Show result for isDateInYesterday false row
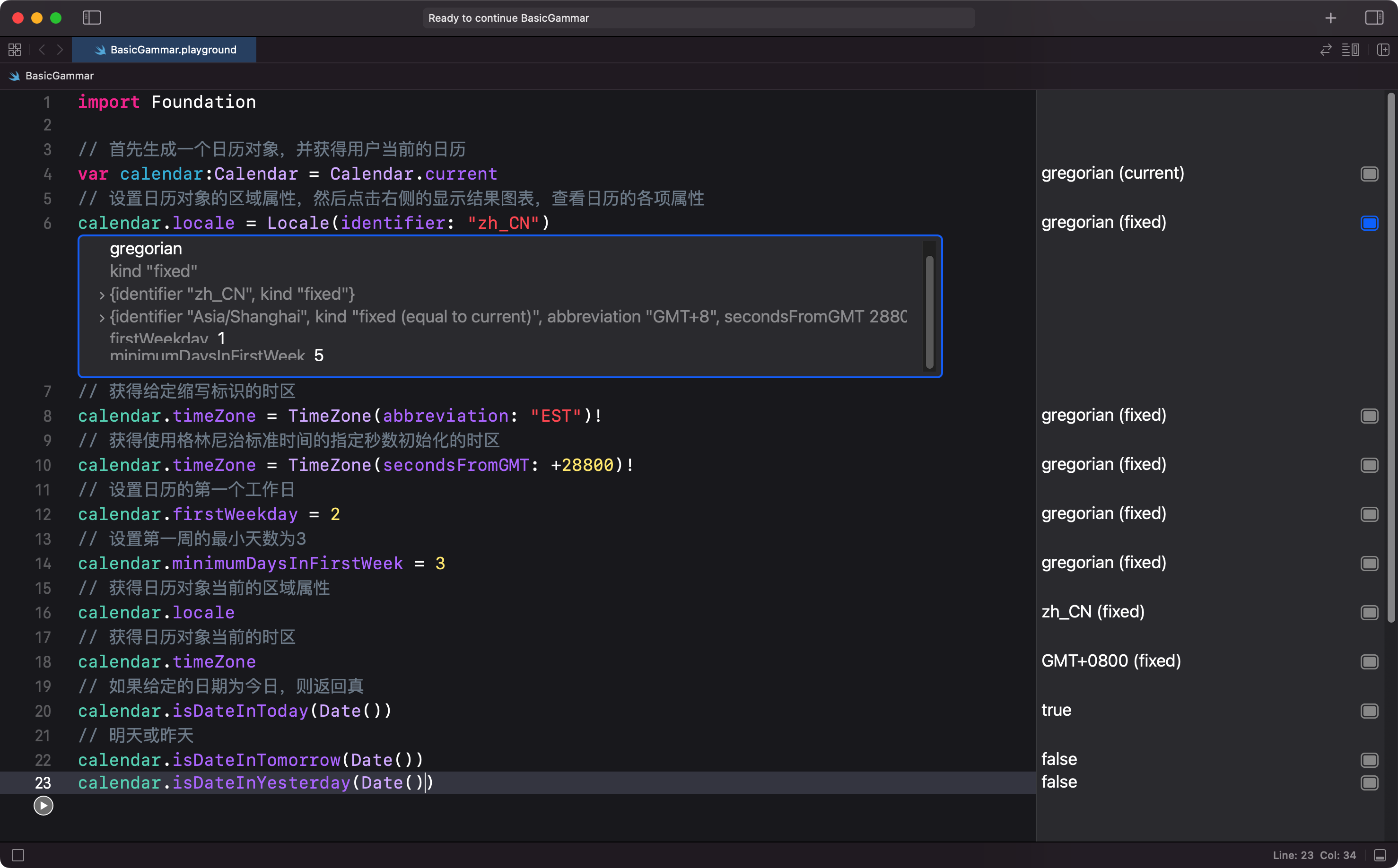 [1369, 783]
